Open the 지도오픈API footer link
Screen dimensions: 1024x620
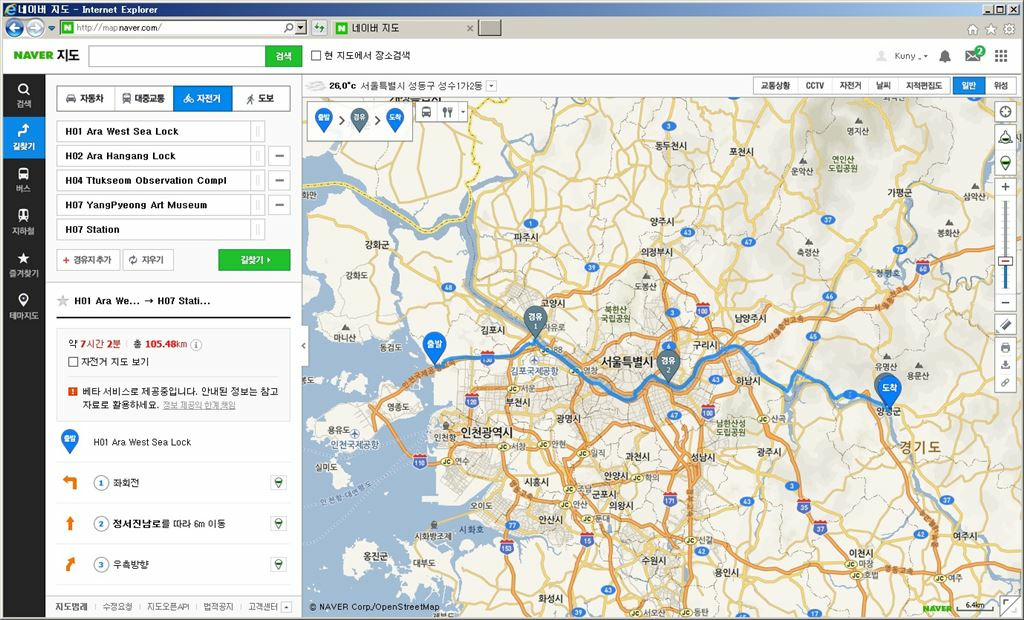(168, 607)
